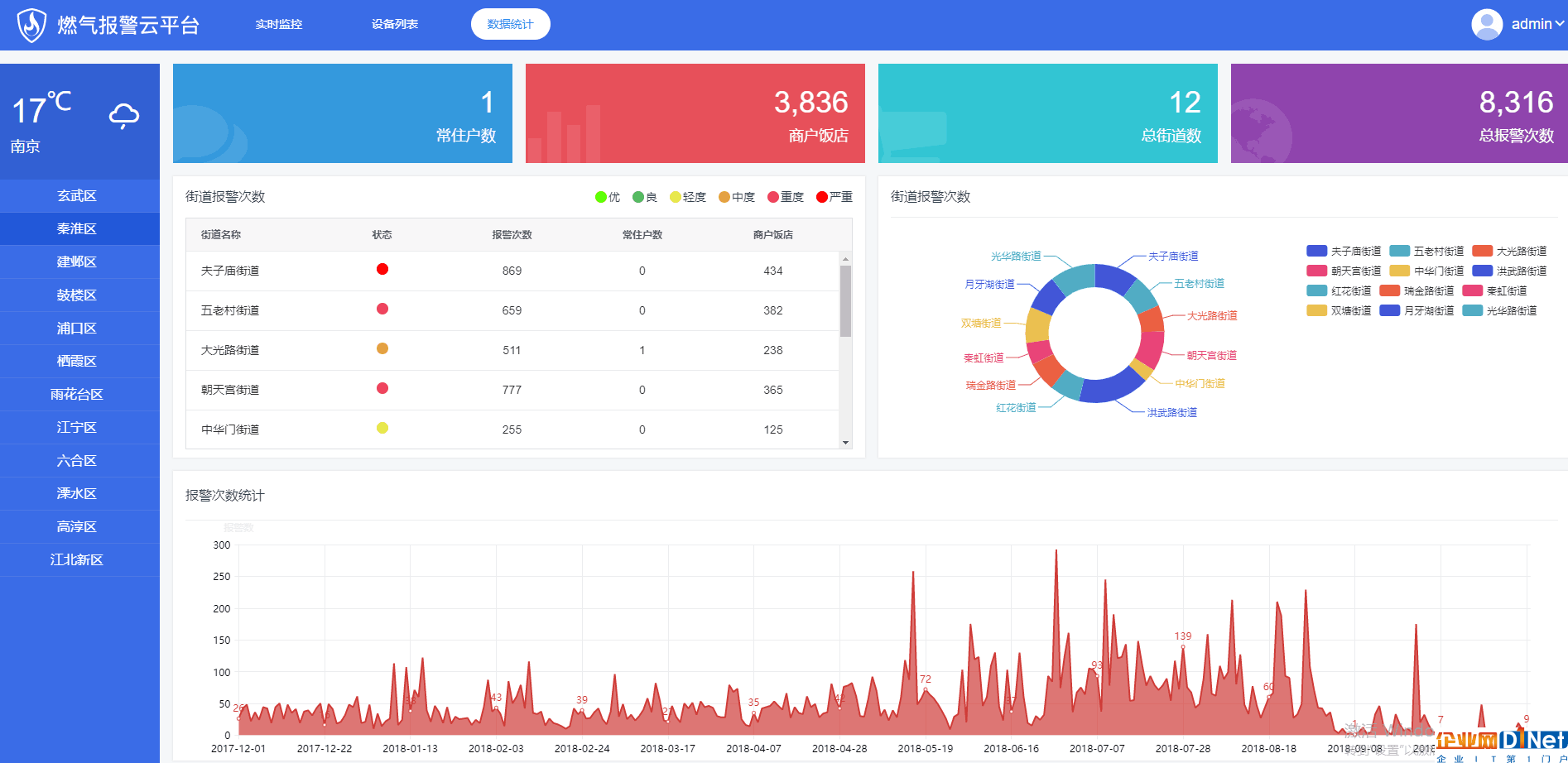Open 溧水区 district
The height and width of the screenshot is (763, 1568).
[79, 494]
